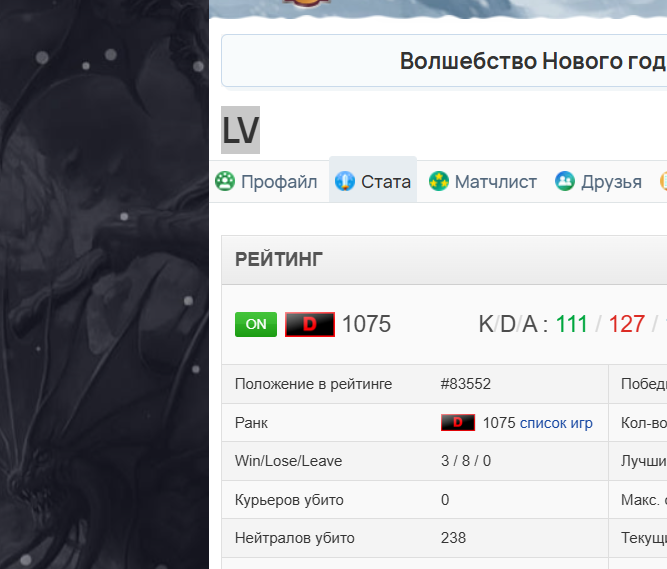667x569 pixels.
Task: Click the blue Друзья people icon
Action: point(565,181)
